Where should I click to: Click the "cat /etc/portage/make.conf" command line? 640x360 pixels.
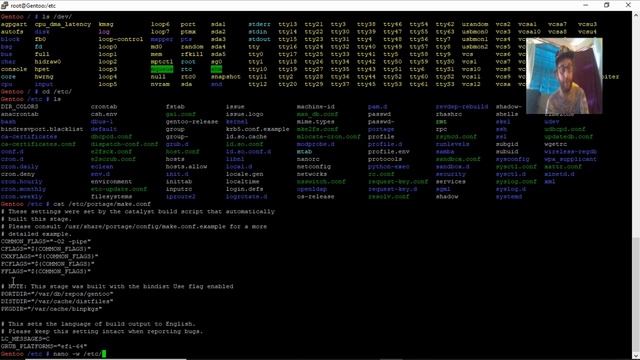(x=102, y=204)
